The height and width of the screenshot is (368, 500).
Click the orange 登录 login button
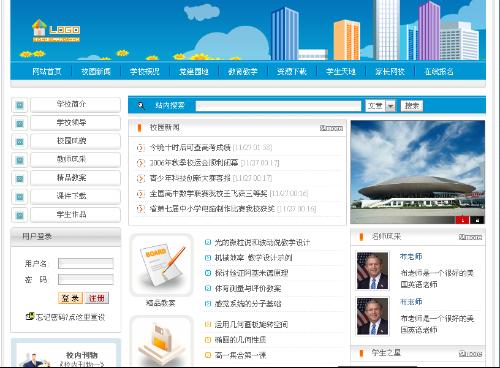click(70, 298)
